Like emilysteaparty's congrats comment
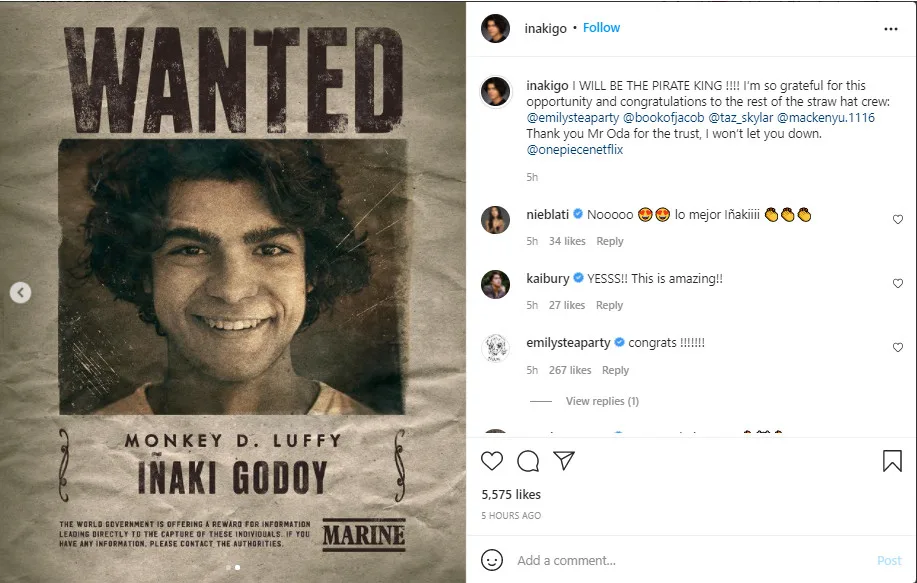This screenshot has height=583, width=917. (897, 348)
